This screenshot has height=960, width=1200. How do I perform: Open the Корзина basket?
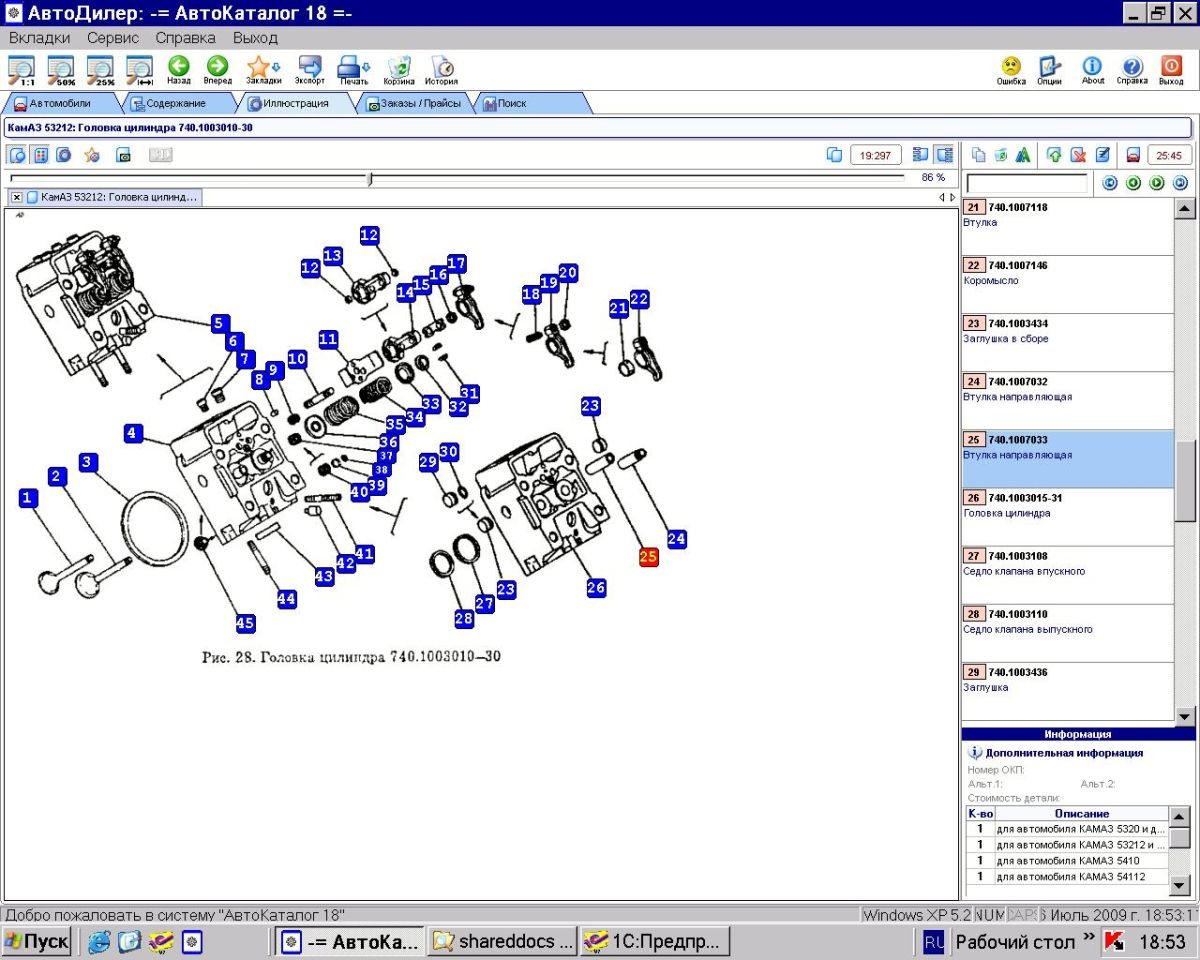399,69
